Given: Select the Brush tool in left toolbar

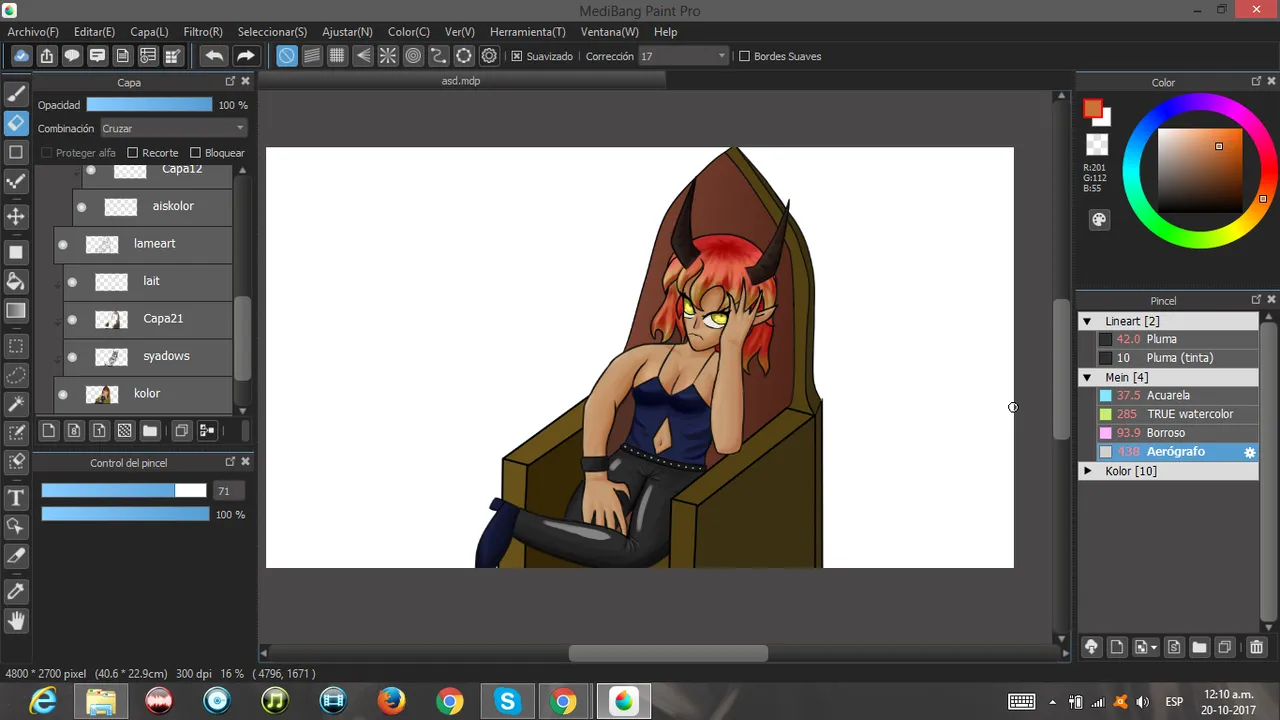Looking at the screenshot, I should [16, 93].
